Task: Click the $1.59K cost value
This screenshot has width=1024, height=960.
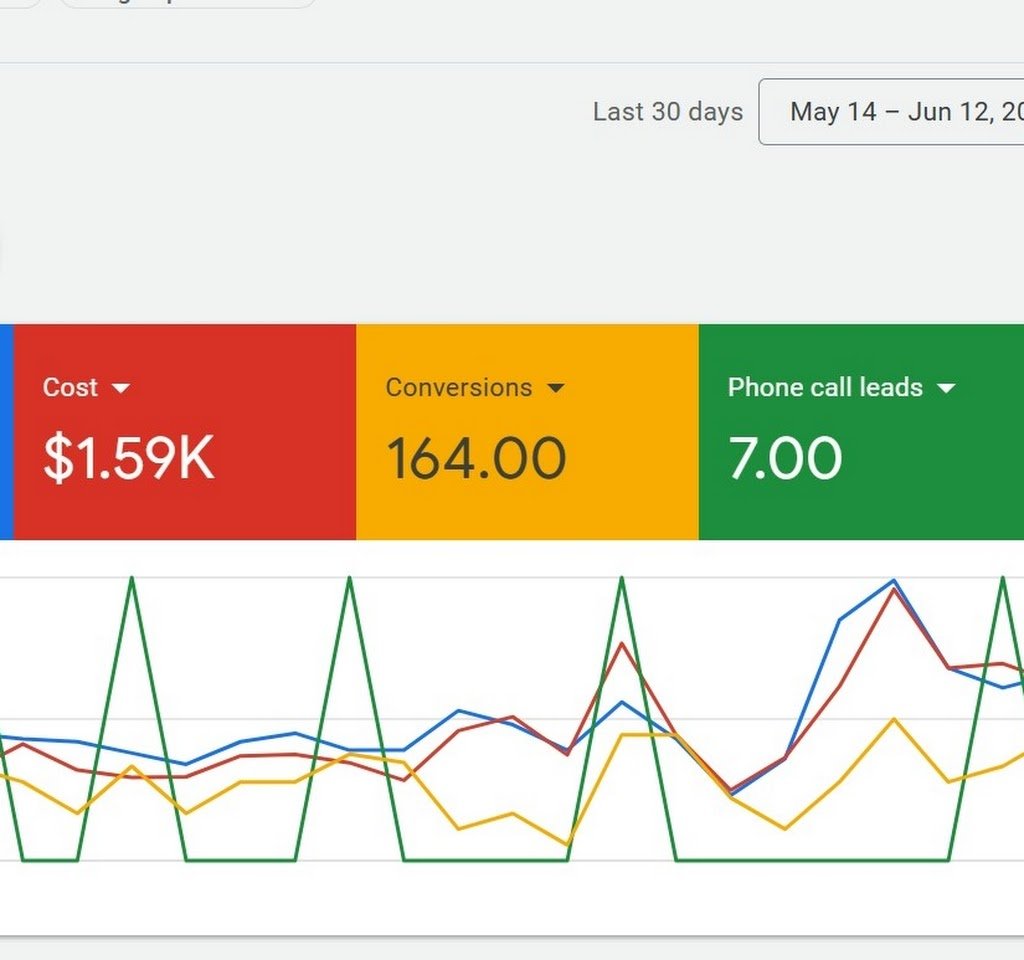Action: (x=129, y=459)
